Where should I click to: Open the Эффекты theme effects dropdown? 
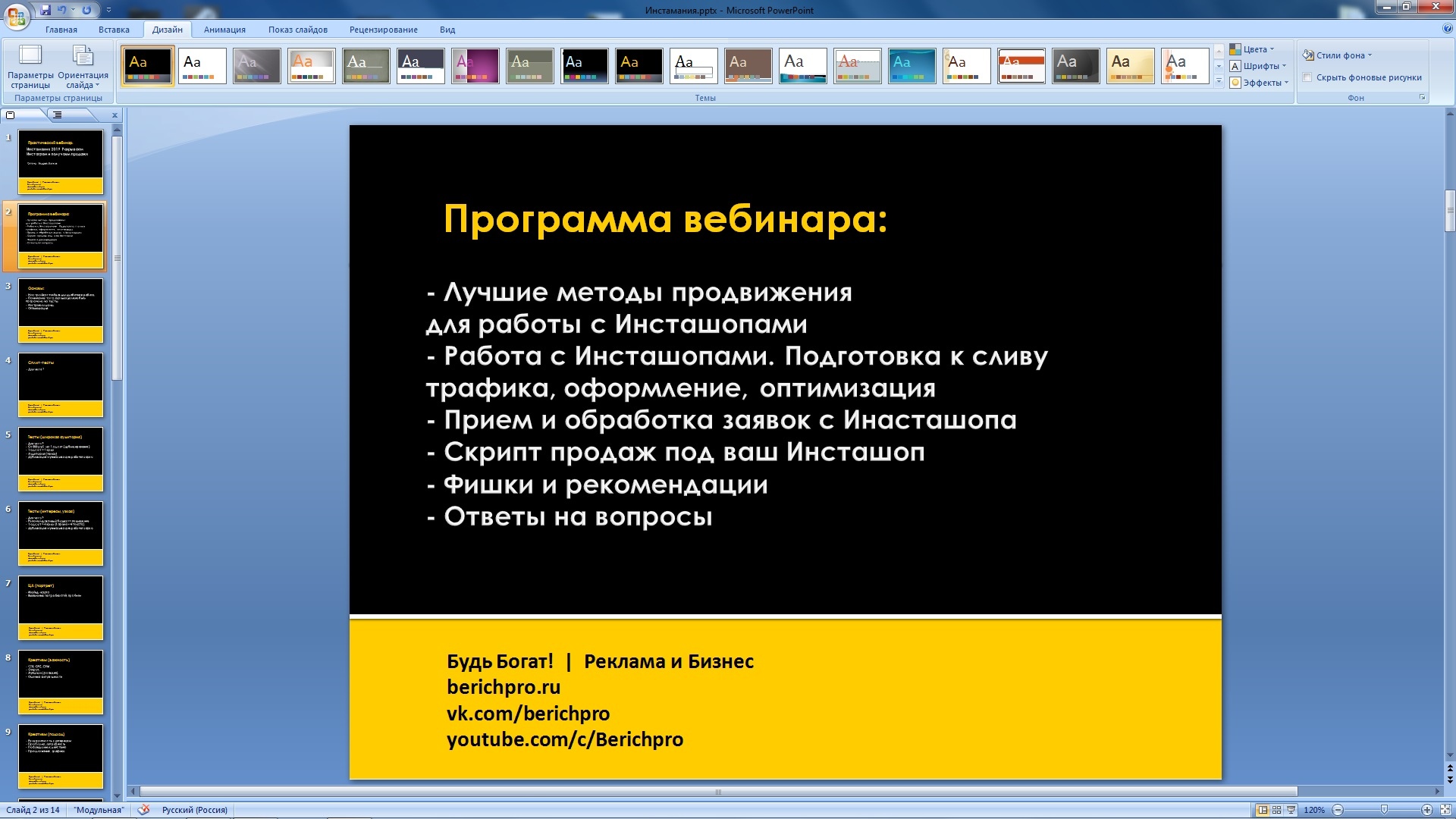(1257, 83)
